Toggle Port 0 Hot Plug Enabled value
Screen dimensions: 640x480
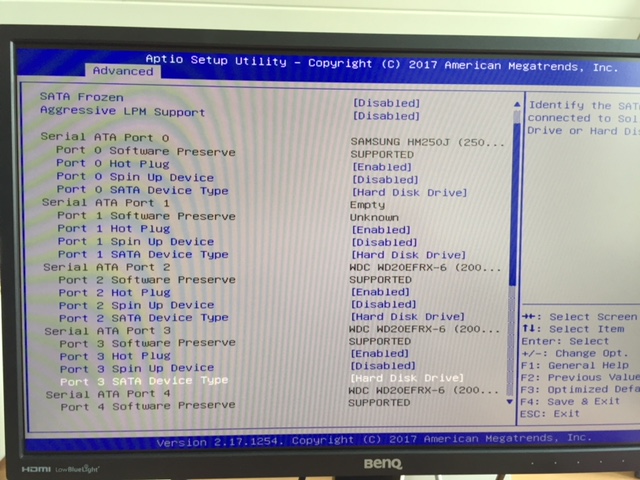382,167
